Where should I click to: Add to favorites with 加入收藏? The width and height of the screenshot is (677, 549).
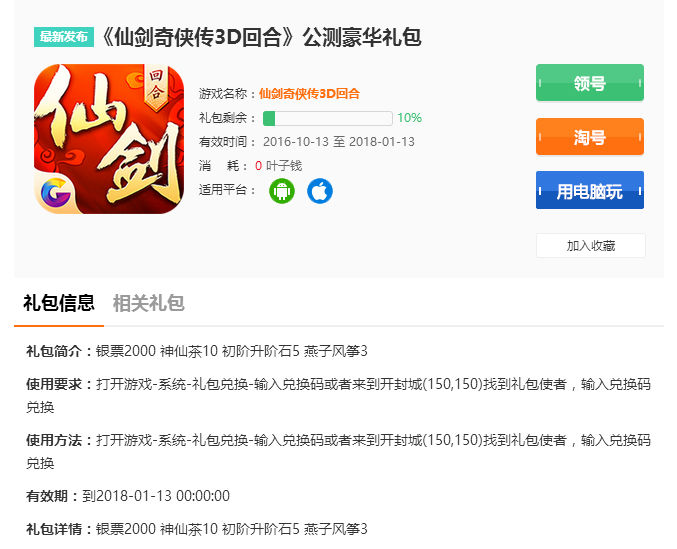click(591, 246)
